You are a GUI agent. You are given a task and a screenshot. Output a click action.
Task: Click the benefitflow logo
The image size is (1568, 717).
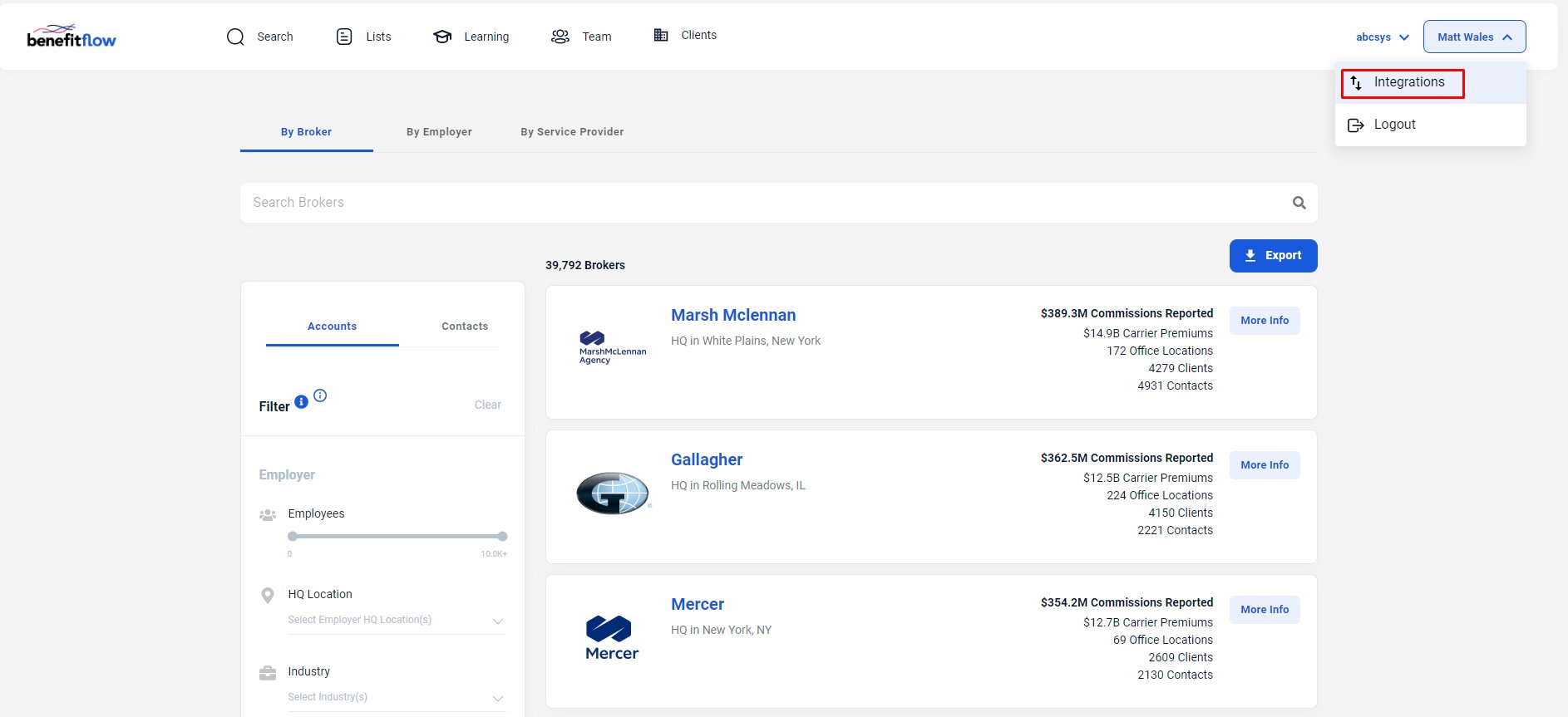[71, 36]
